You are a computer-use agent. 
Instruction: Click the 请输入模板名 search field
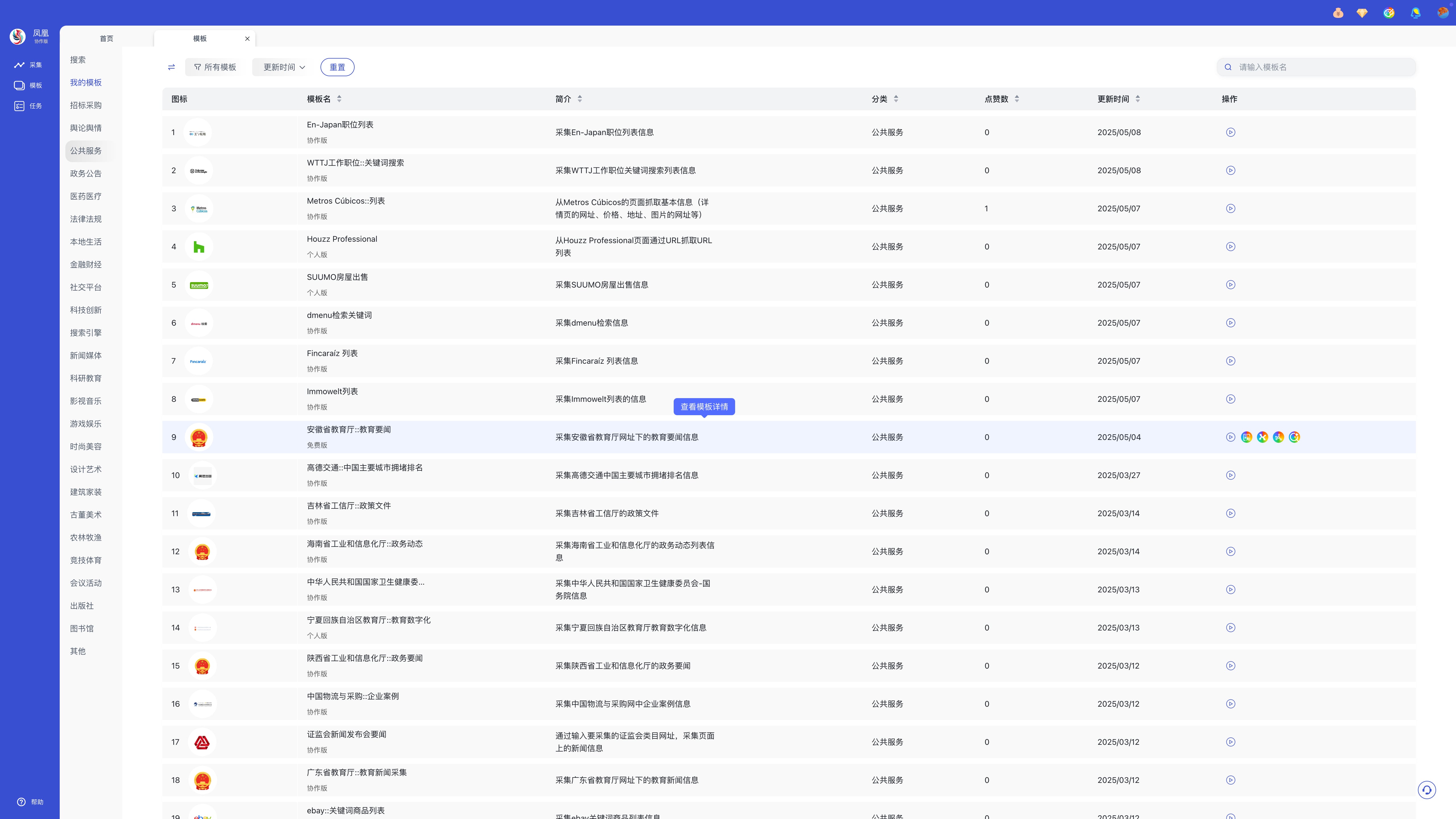1316,67
